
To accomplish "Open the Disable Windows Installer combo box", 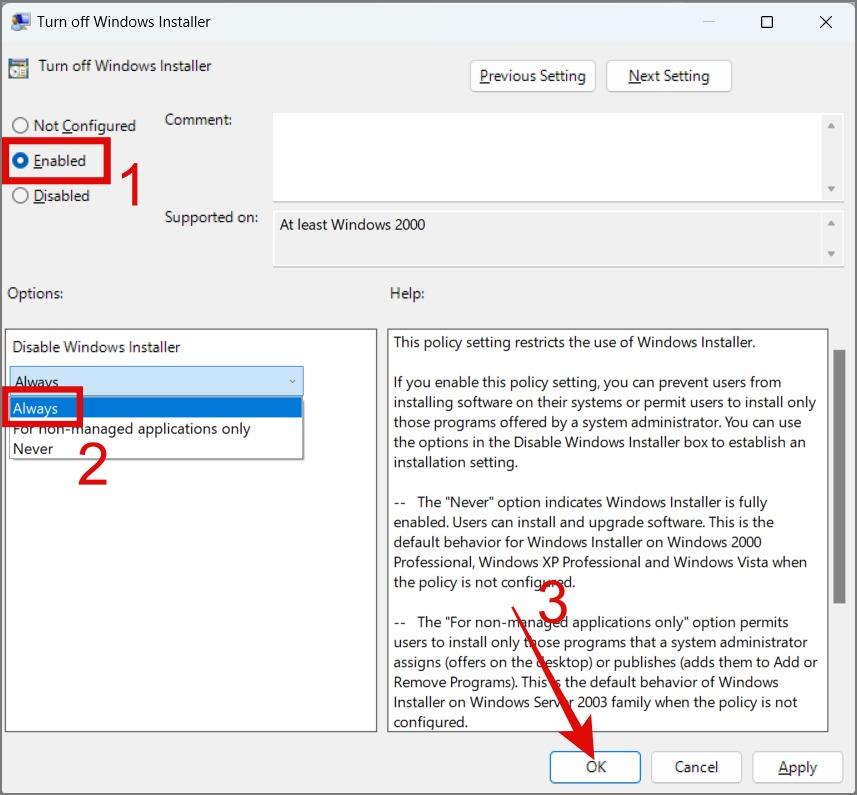I will click(156, 381).
